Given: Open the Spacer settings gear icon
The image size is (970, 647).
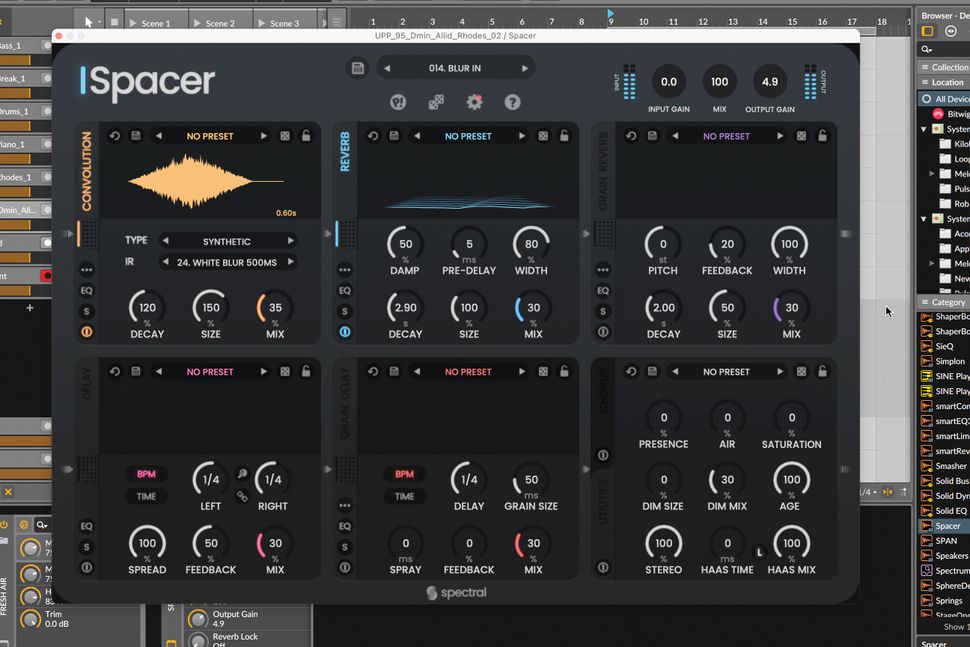Looking at the screenshot, I should point(474,101).
